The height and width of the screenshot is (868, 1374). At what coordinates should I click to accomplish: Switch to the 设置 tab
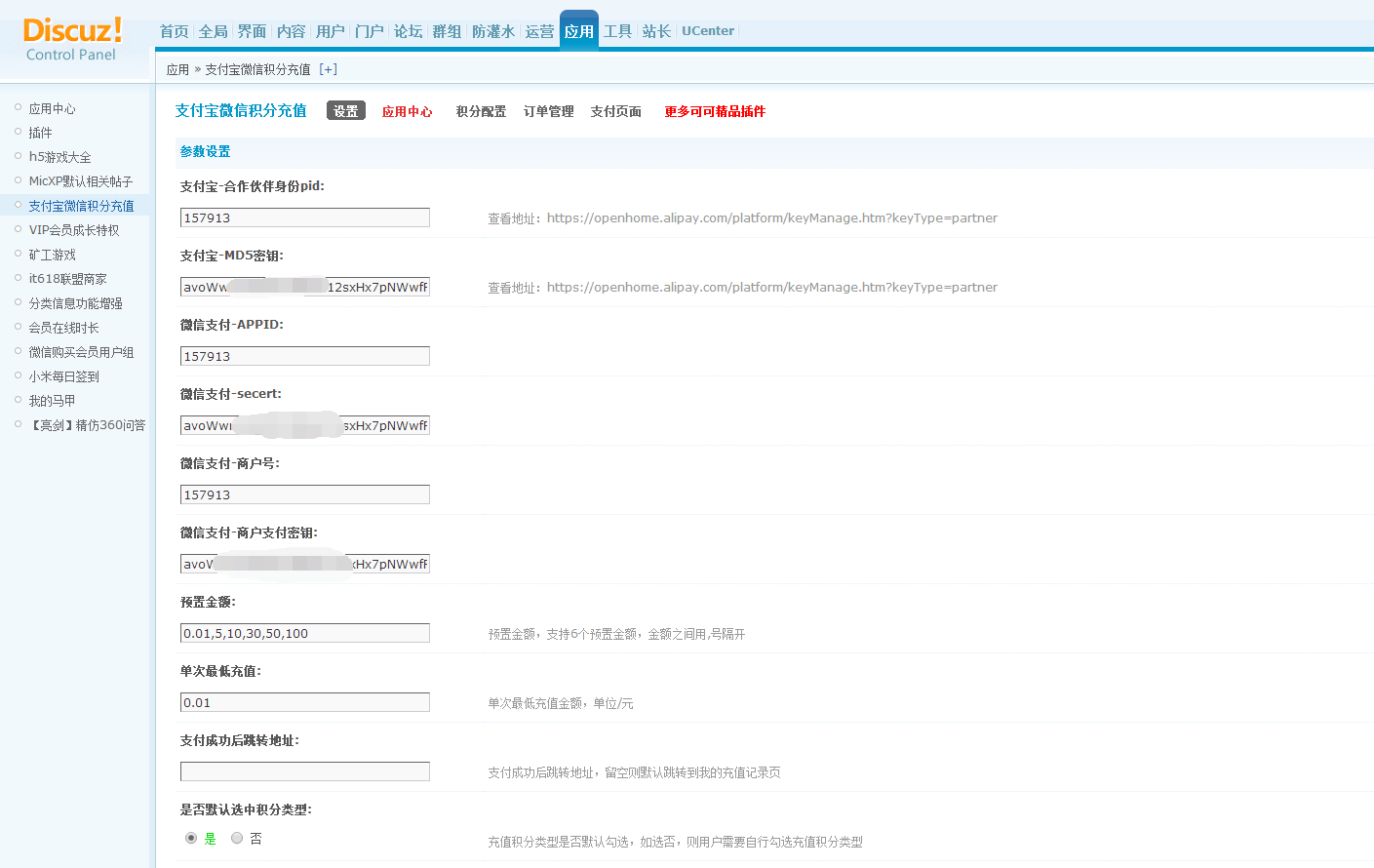(x=346, y=111)
